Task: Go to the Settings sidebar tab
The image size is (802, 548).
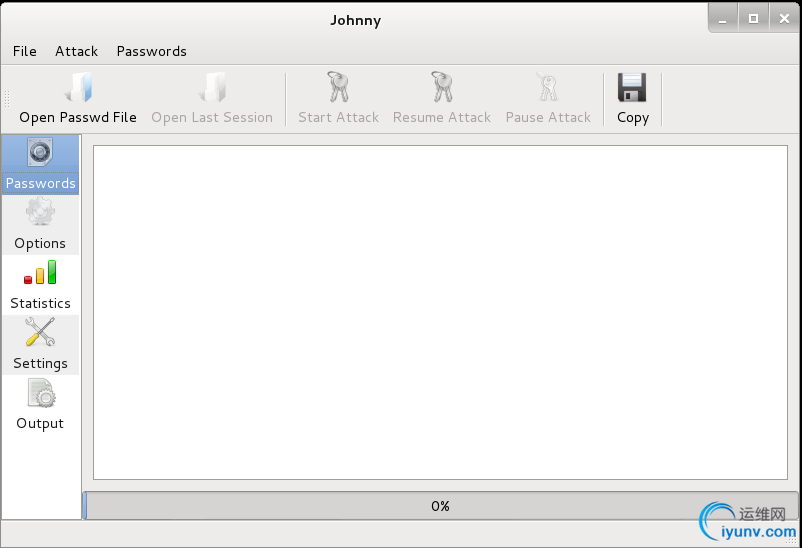Action: [40, 344]
